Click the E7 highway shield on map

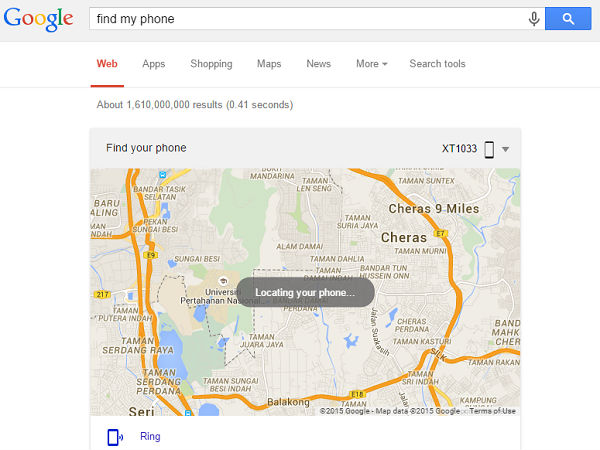[x=440, y=233]
